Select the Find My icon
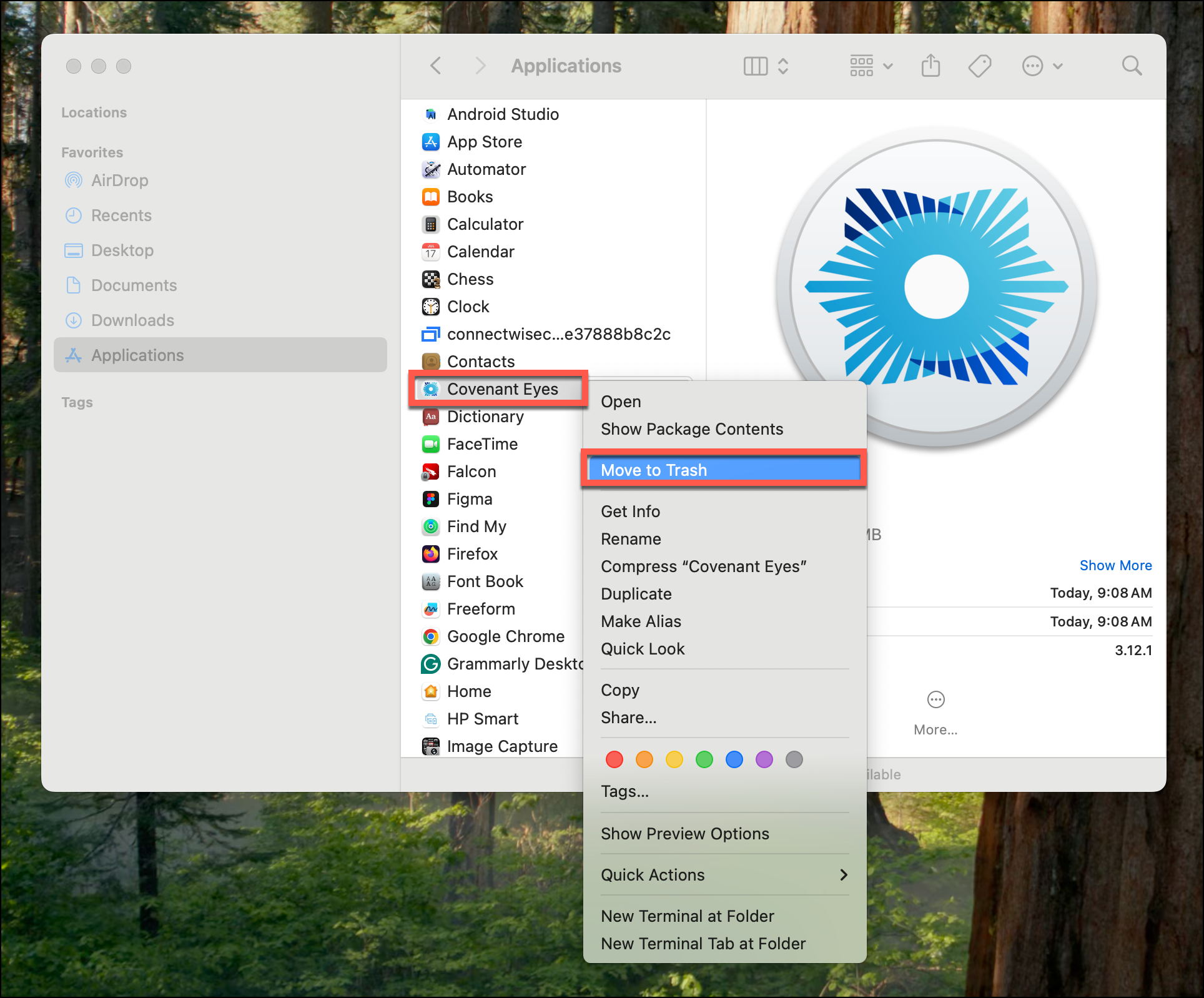This screenshot has height=998, width=1204. [431, 526]
